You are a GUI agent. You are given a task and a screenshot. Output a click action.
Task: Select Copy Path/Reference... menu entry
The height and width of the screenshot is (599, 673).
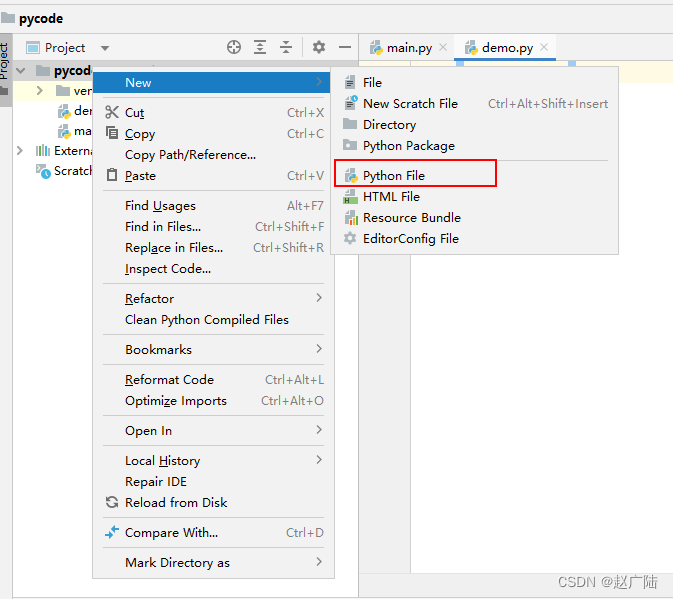coord(213,154)
